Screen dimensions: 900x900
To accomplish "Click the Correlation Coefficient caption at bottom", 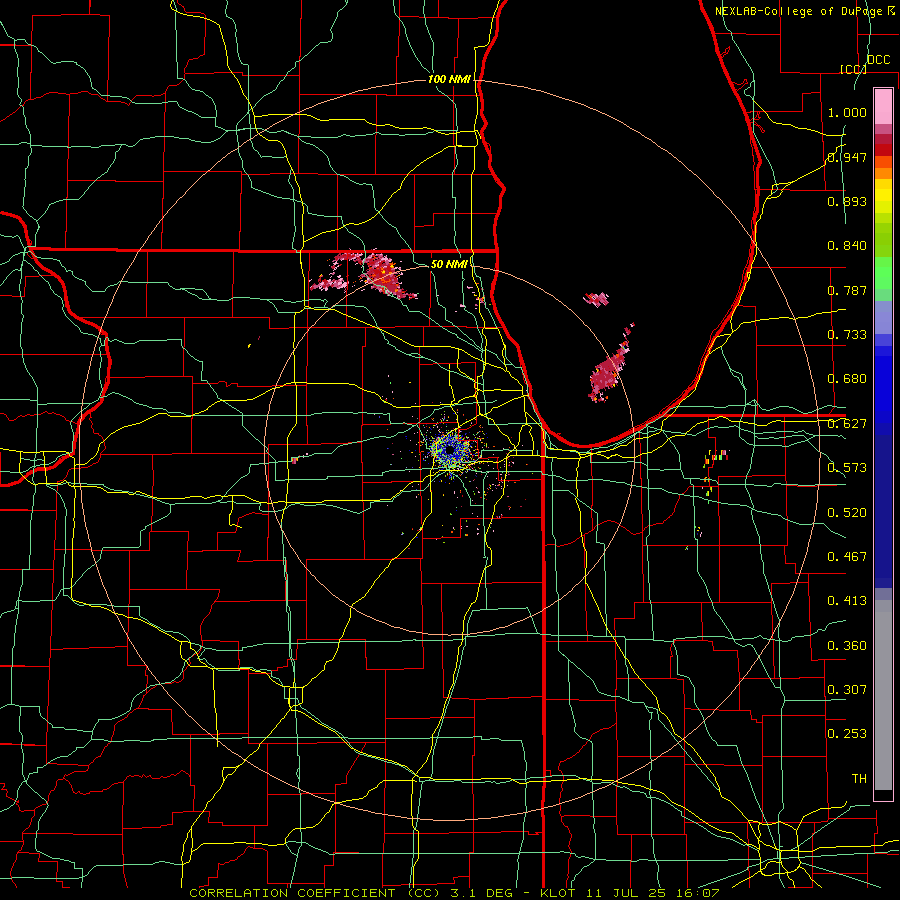I will click(454, 893).
